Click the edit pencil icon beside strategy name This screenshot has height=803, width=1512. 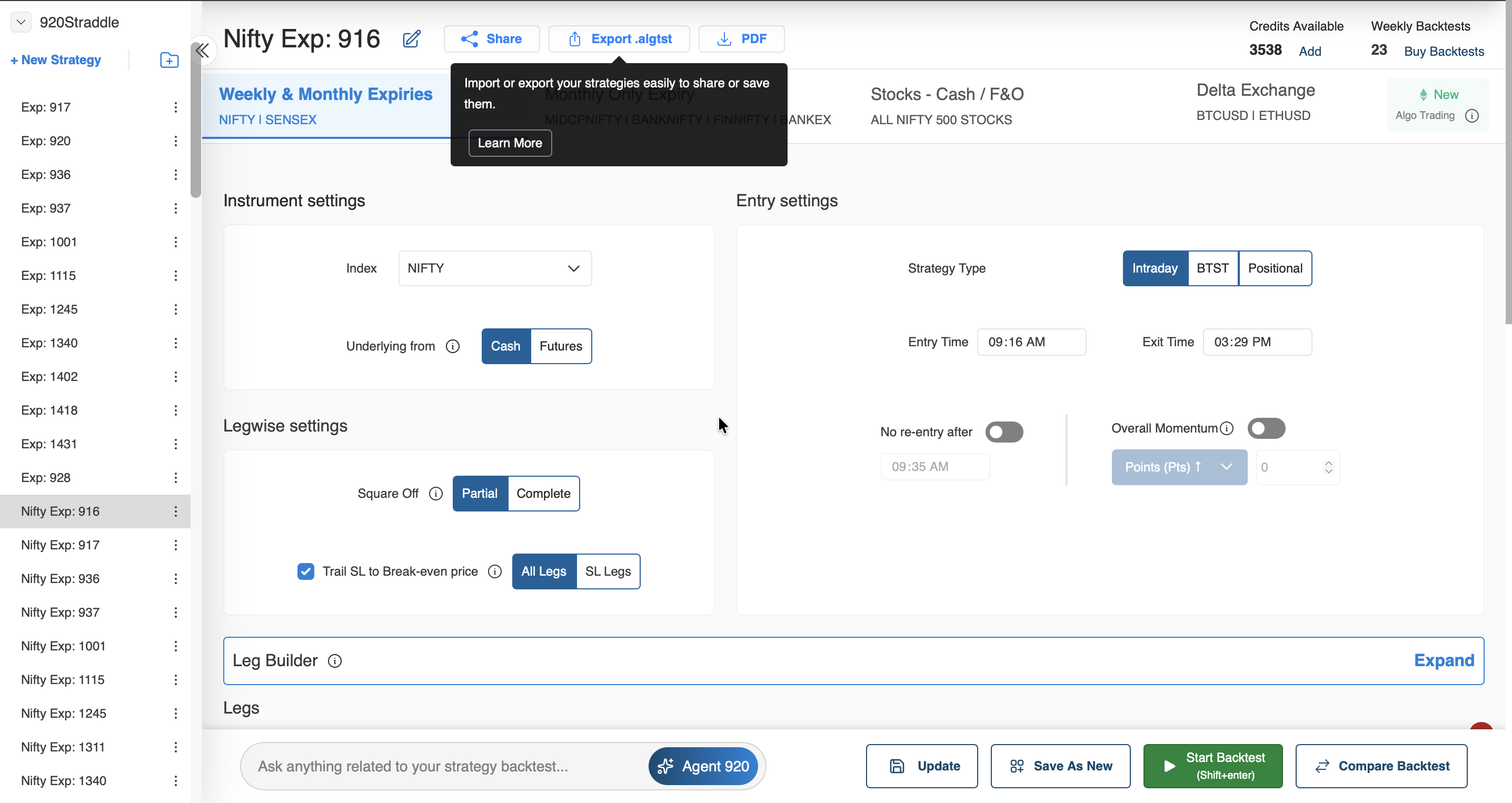coord(412,39)
